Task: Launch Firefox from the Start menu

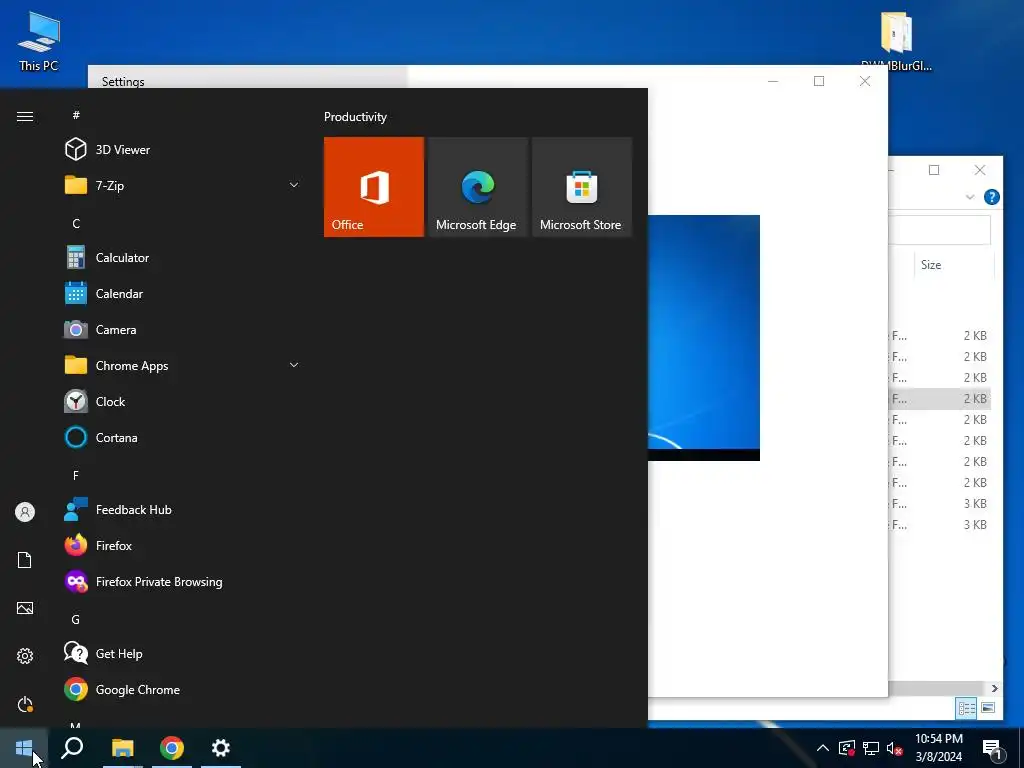Action: click(183, 545)
